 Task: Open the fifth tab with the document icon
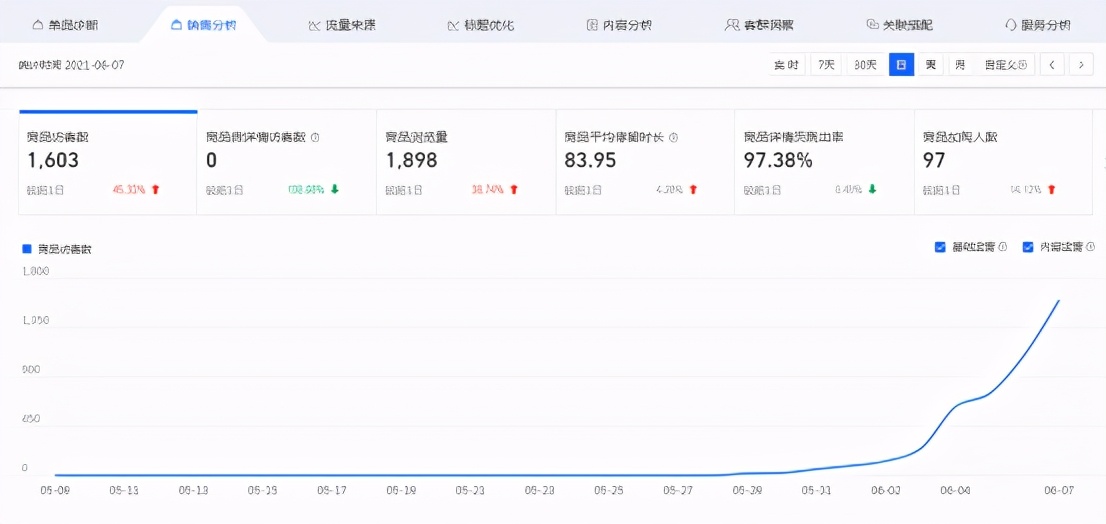point(619,25)
